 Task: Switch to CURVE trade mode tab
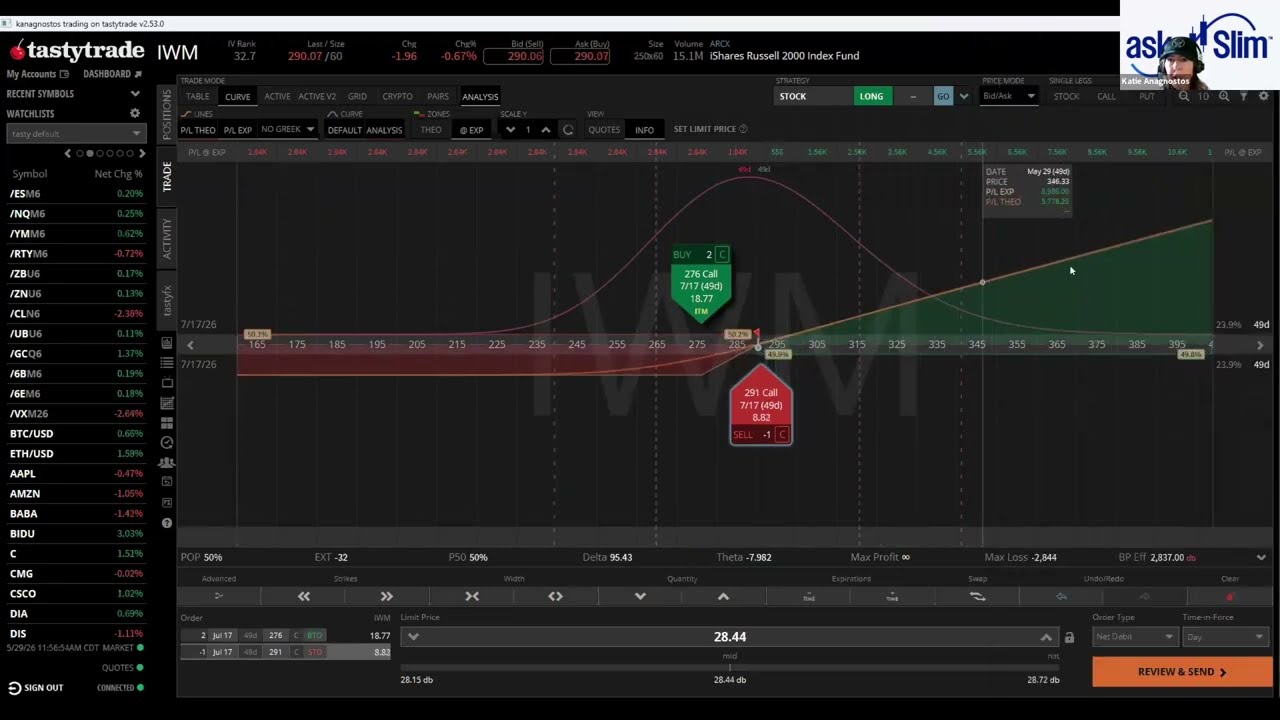(238, 97)
